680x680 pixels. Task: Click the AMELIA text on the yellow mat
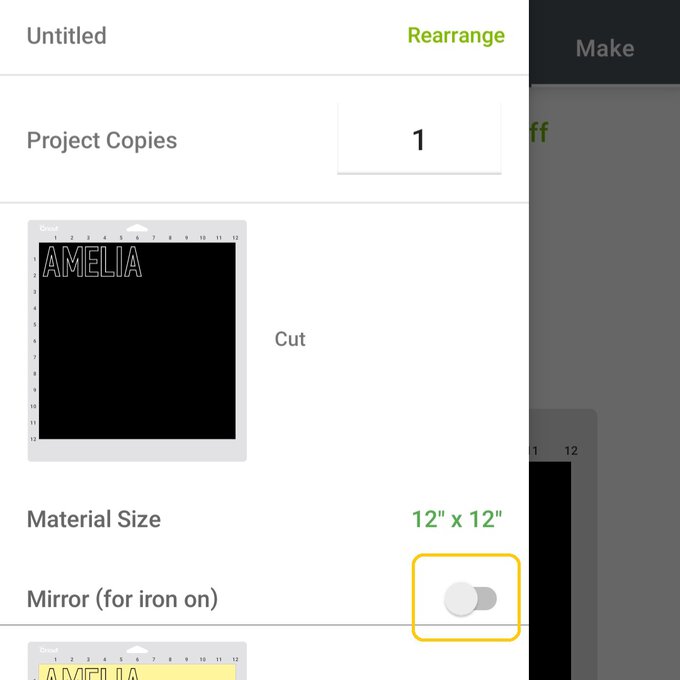pyautogui.click(x=92, y=673)
